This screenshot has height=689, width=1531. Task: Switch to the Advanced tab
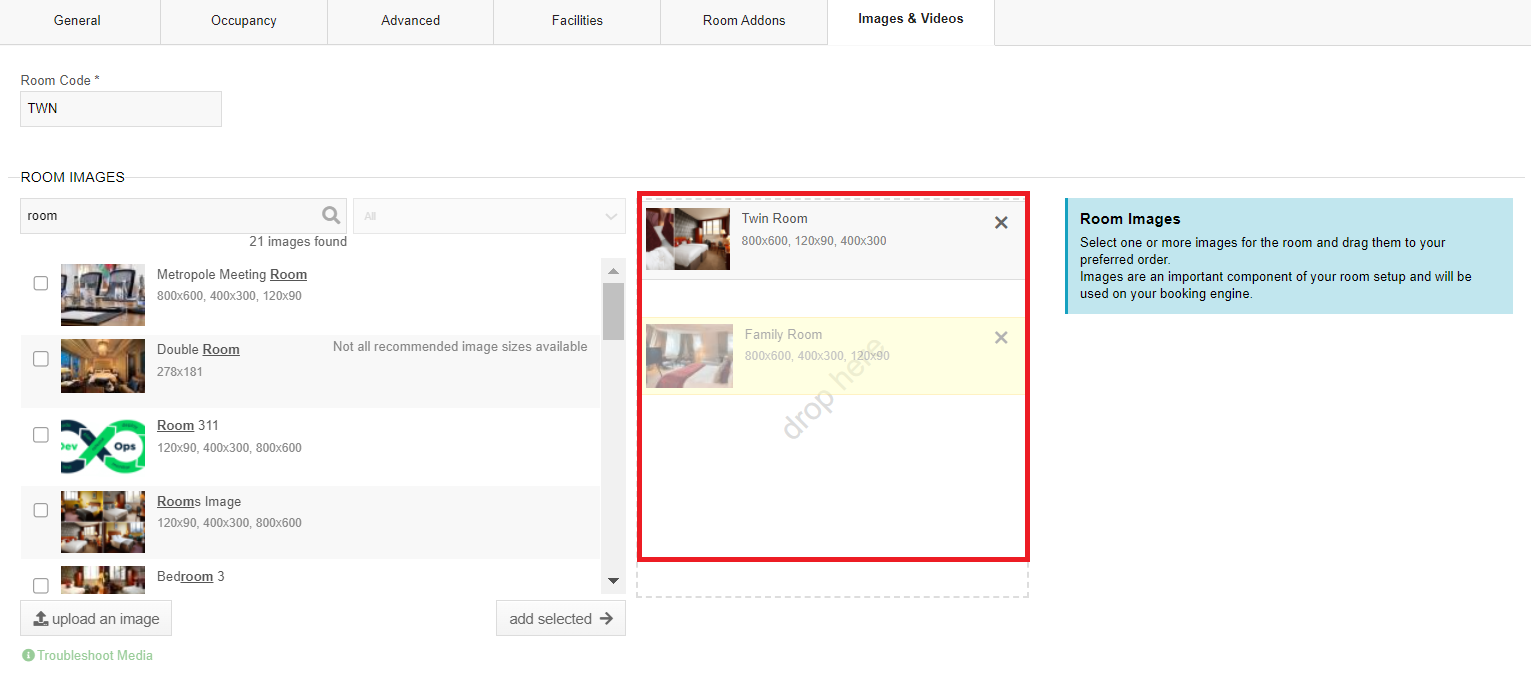[x=410, y=20]
